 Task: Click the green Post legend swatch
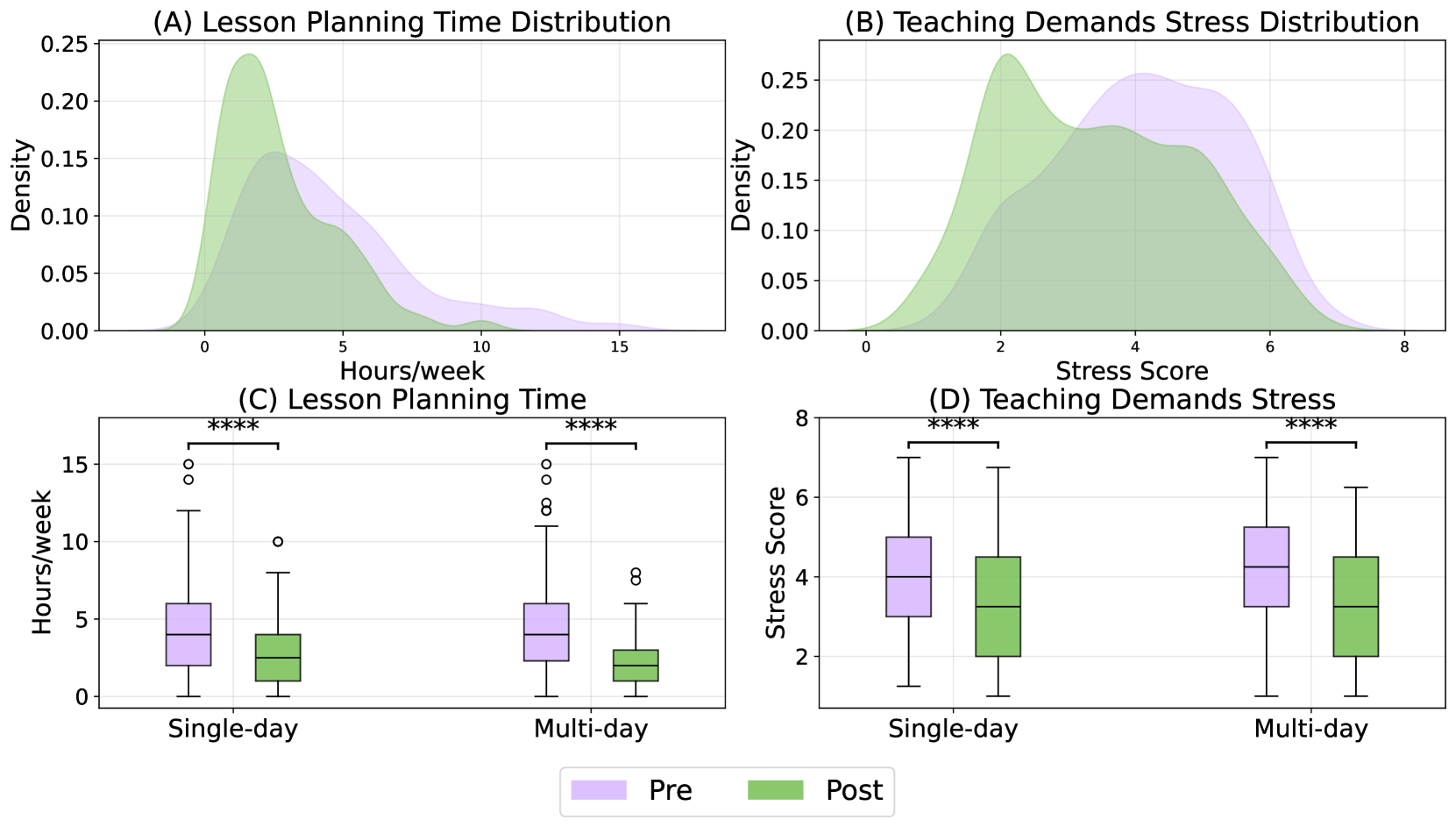point(775,790)
